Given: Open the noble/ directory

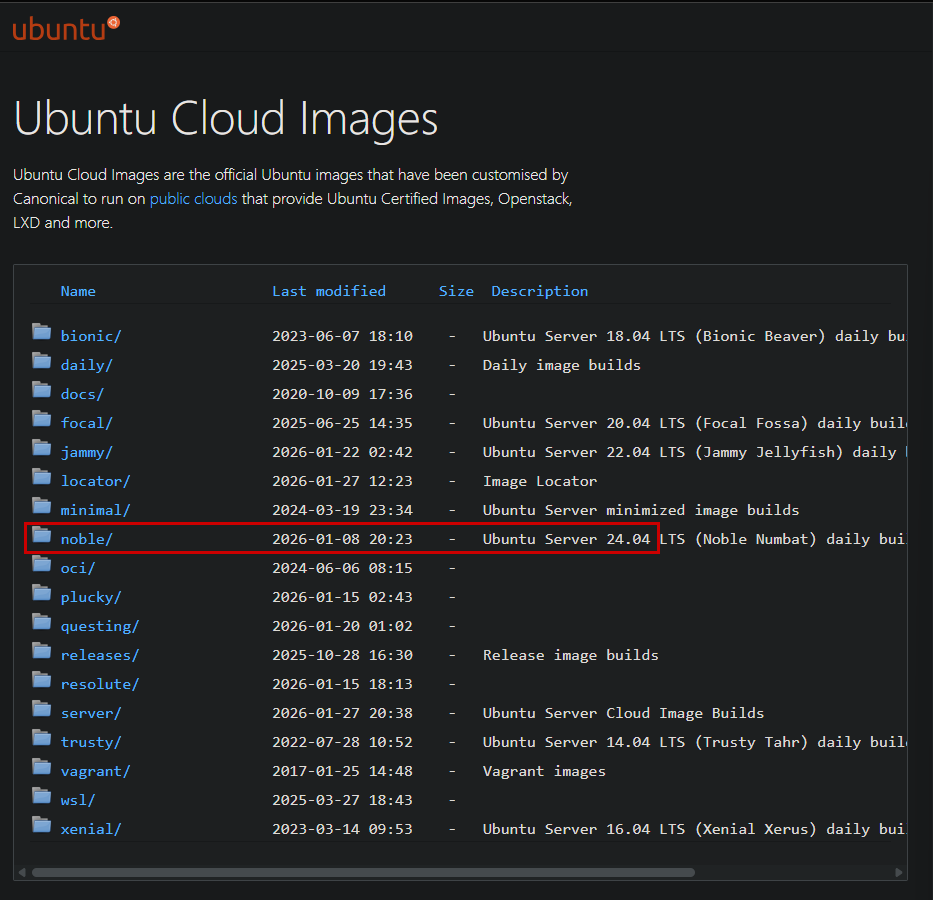Looking at the screenshot, I should click(86, 538).
